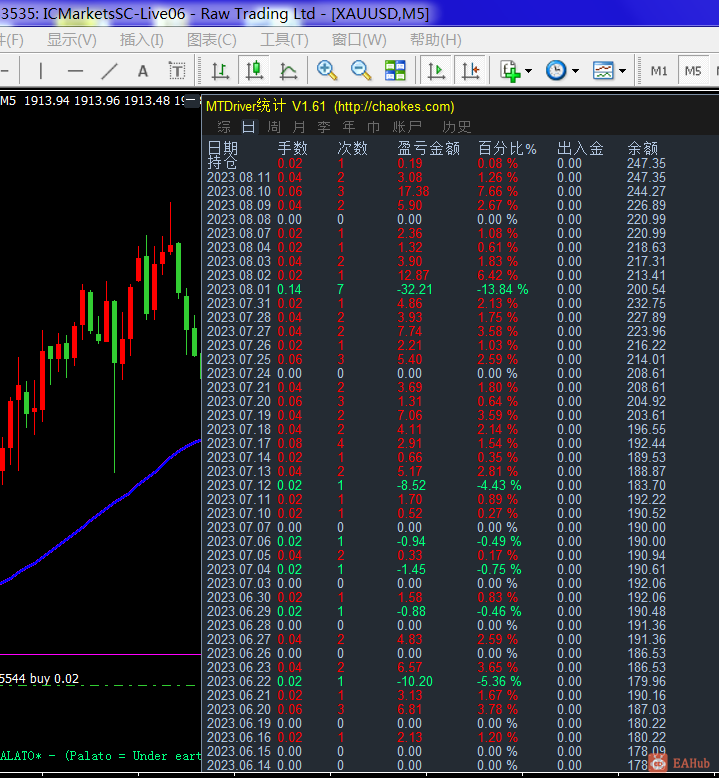
Task: Click the -8.52 loss amount
Action: [x=411, y=485]
